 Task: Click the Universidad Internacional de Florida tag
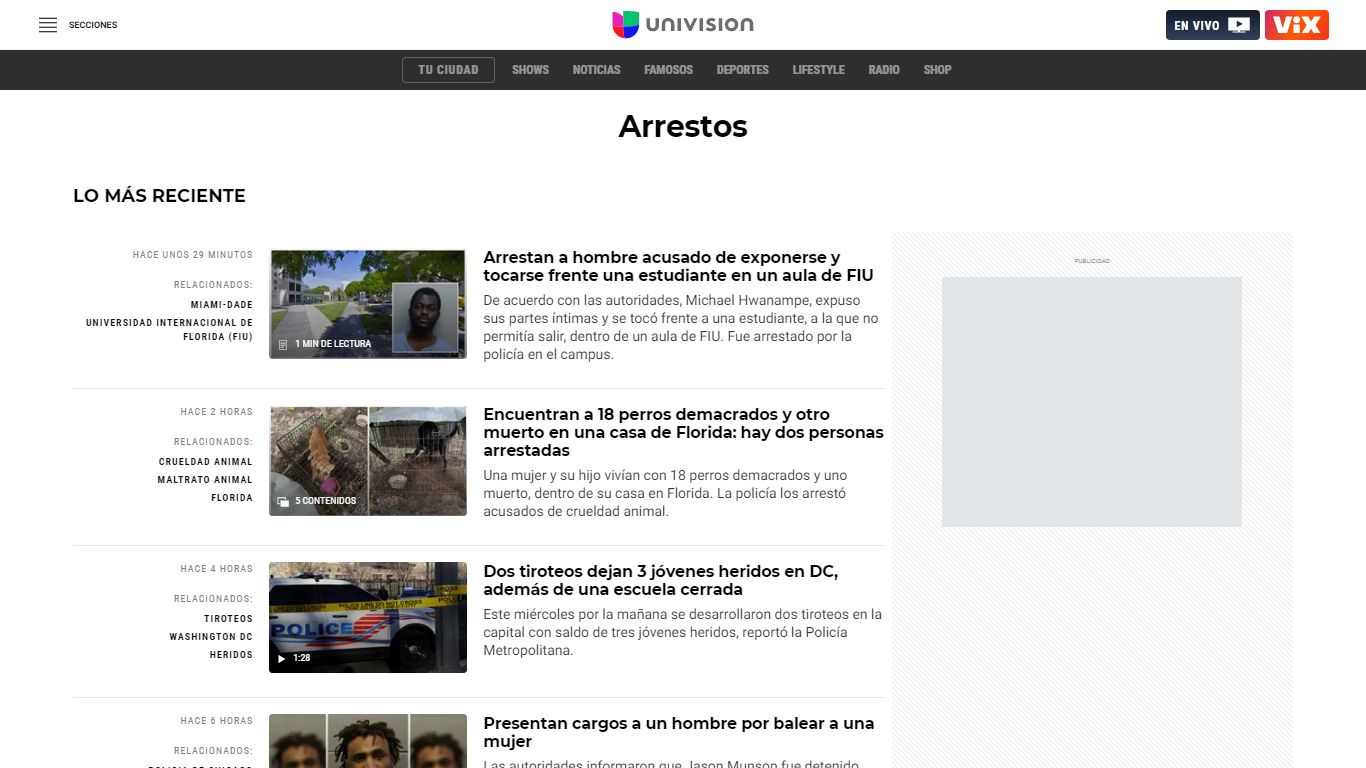169,330
